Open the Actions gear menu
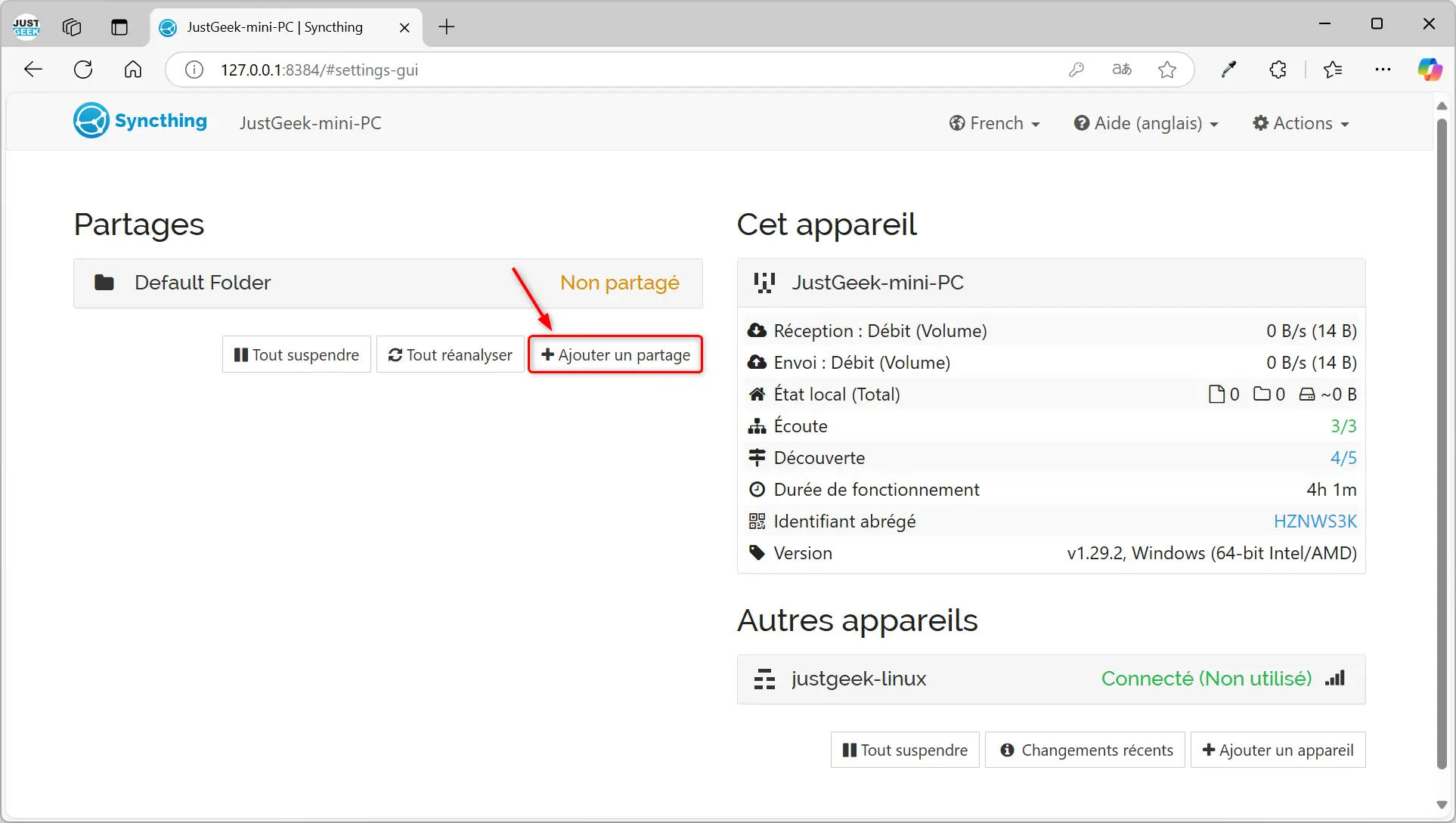Screen dimensions: 1456x823 tap(1301, 123)
